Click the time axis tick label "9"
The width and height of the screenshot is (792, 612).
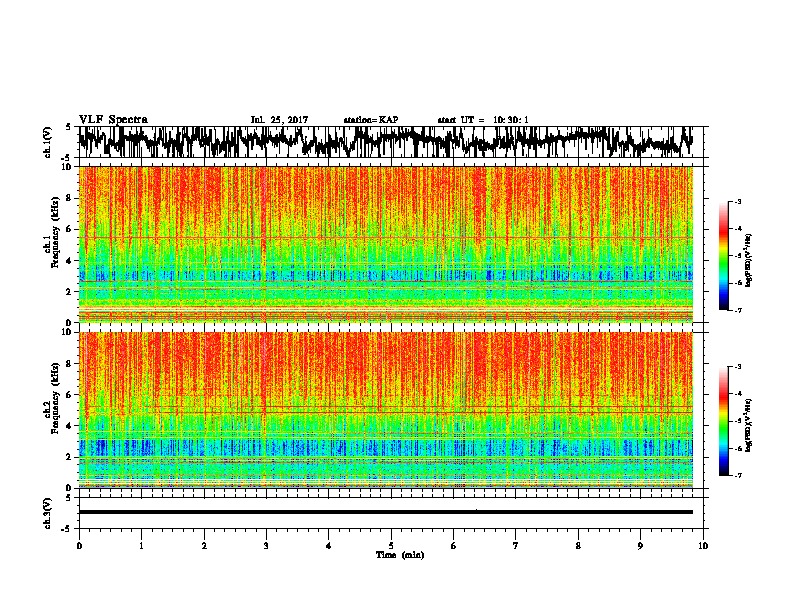(640, 546)
